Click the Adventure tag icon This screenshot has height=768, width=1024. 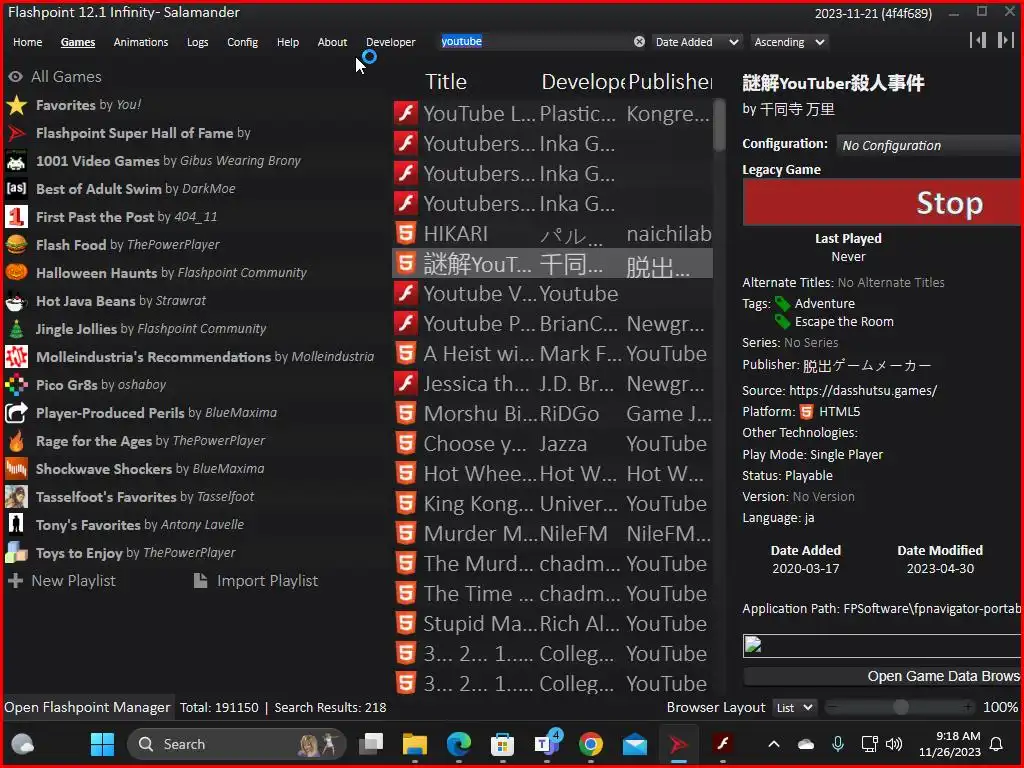tap(782, 303)
